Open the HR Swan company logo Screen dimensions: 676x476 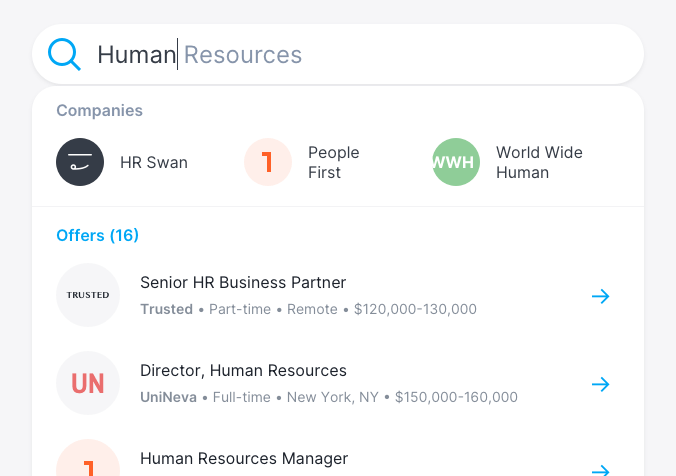(x=80, y=162)
